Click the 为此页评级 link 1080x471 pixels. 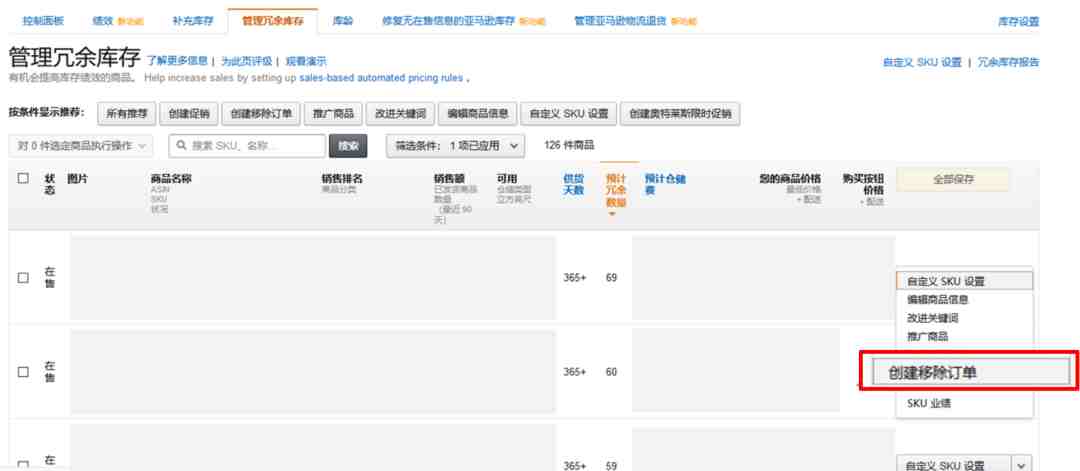point(246,61)
